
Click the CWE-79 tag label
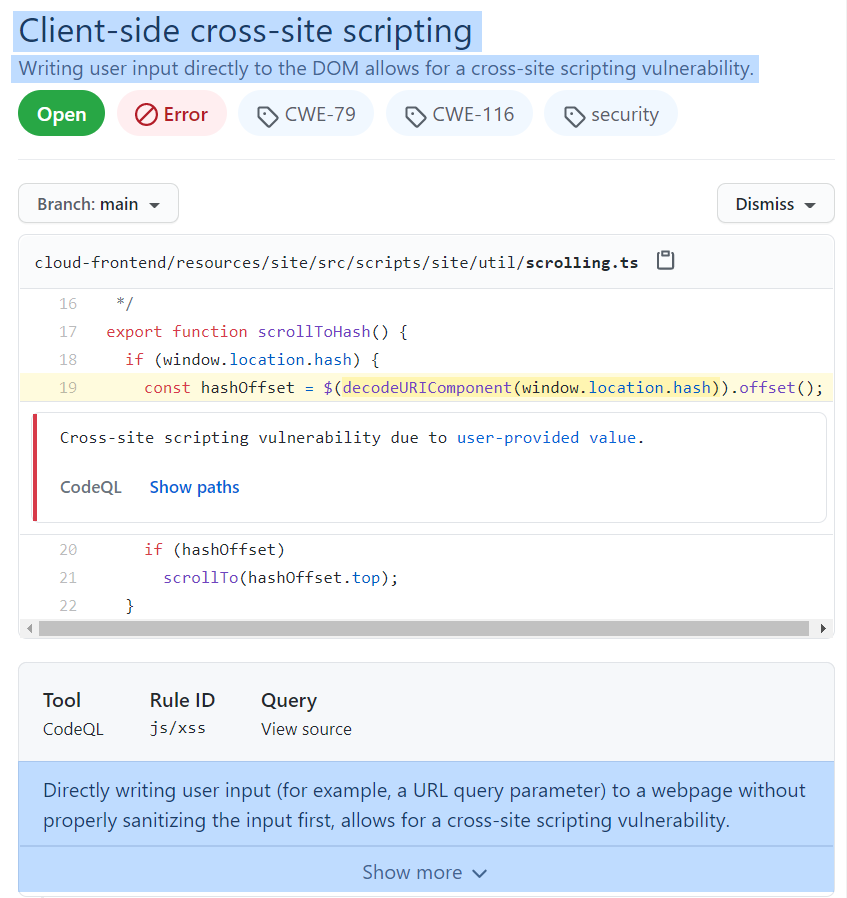click(x=306, y=114)
